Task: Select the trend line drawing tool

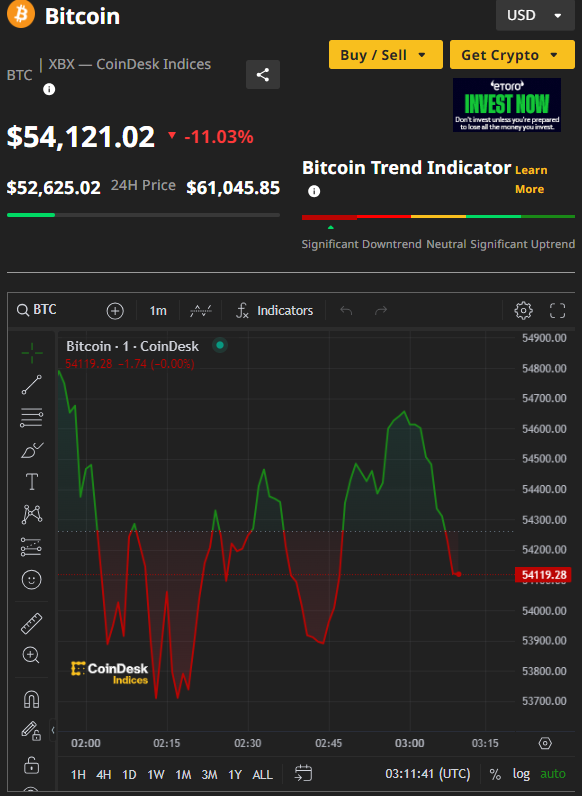Action: click(31, 385)
